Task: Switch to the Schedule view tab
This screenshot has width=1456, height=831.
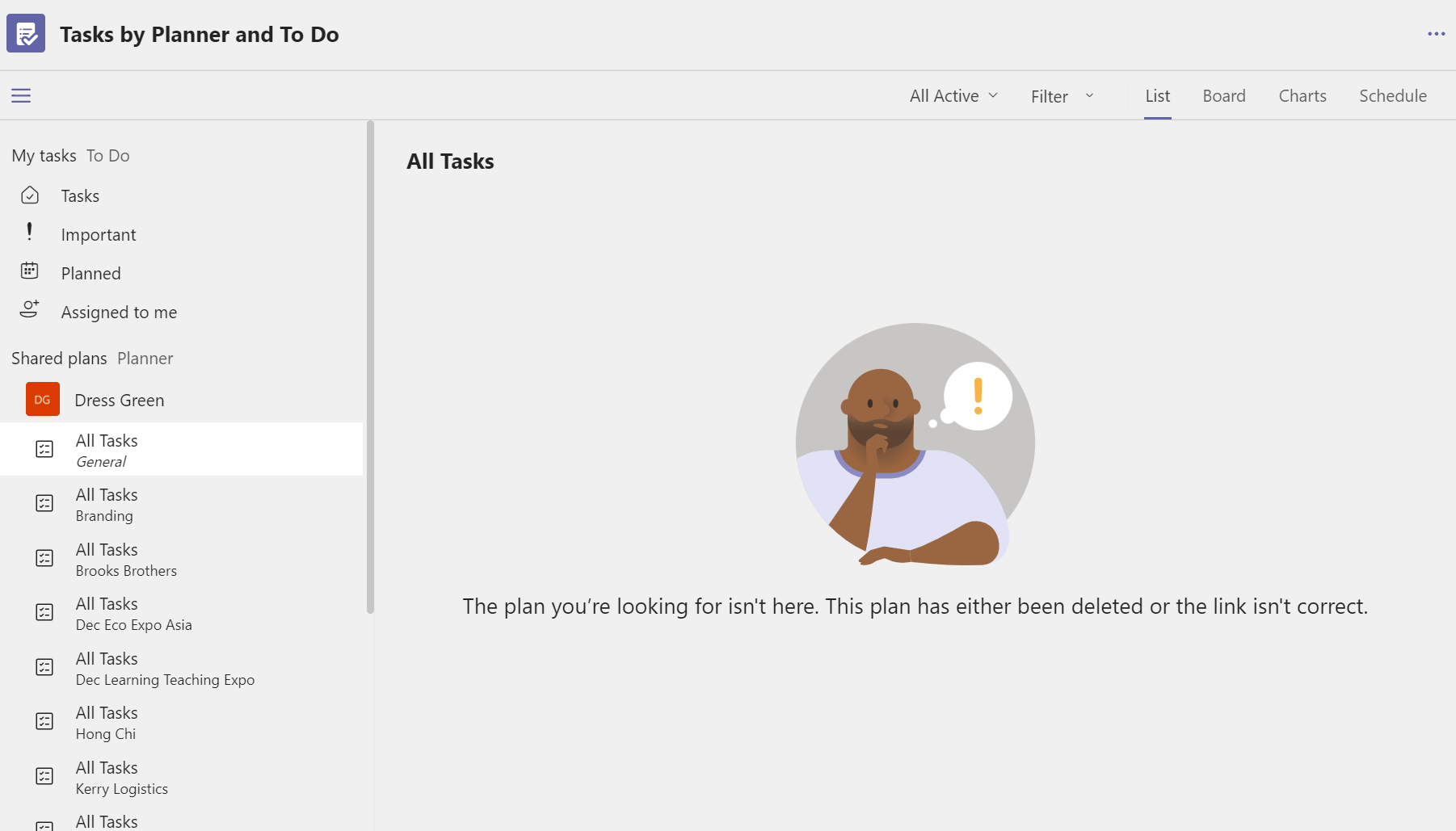Action: click(x=1393, y=96)
